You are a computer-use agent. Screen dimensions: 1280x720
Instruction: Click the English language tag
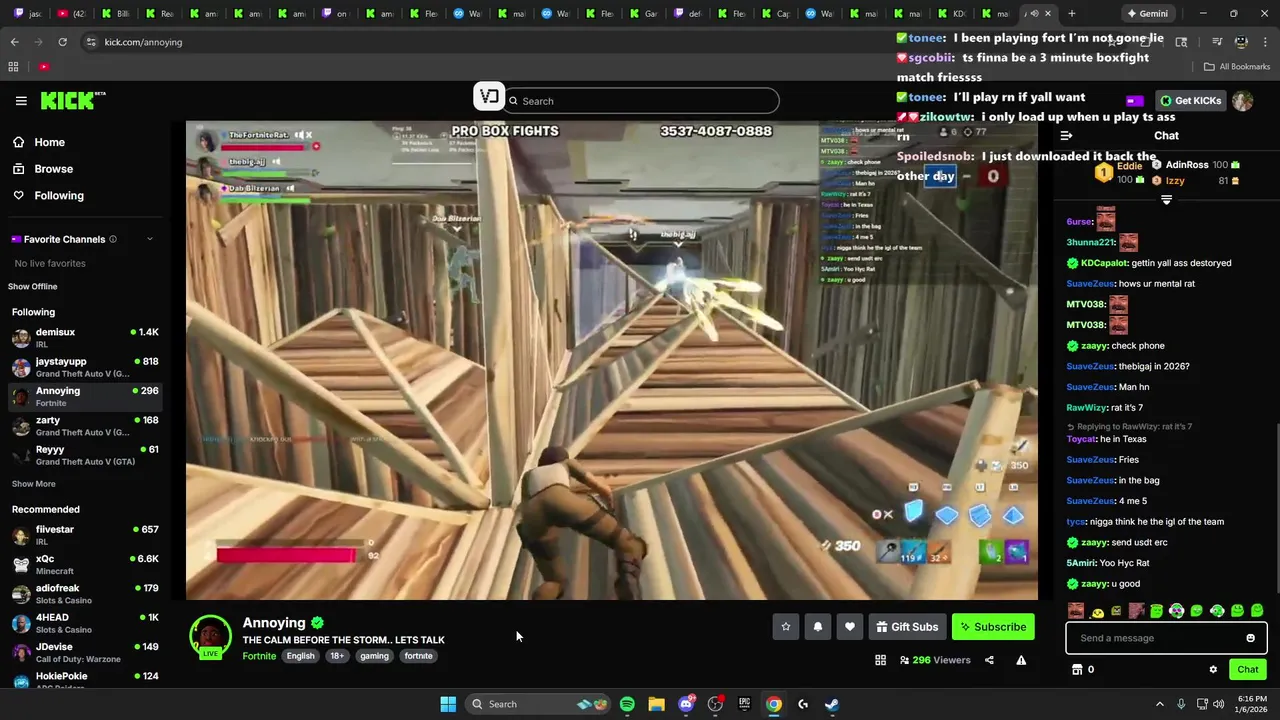tap(300, 656)
